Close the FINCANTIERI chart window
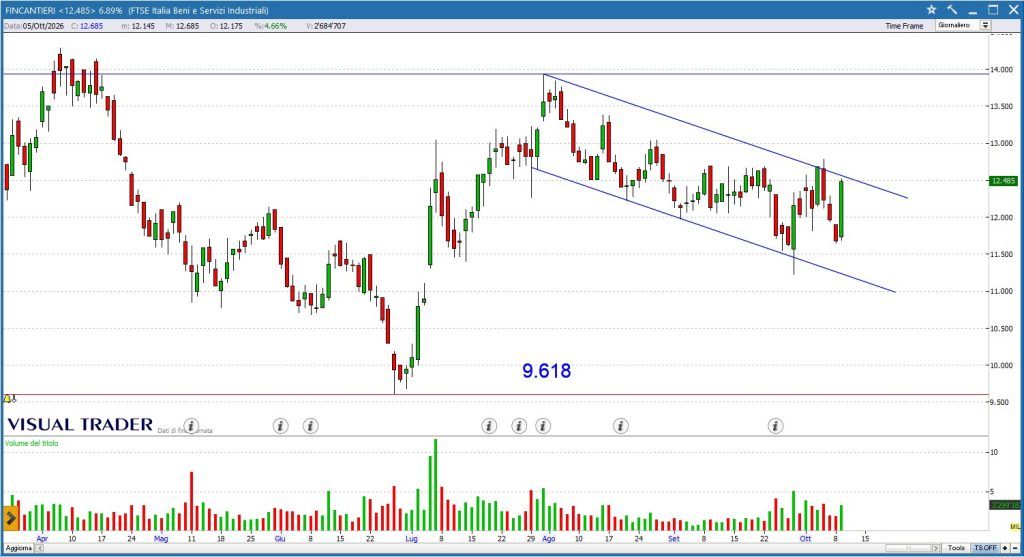The height and width of the screenshot is (557, 1024). tap(1013, 9)
